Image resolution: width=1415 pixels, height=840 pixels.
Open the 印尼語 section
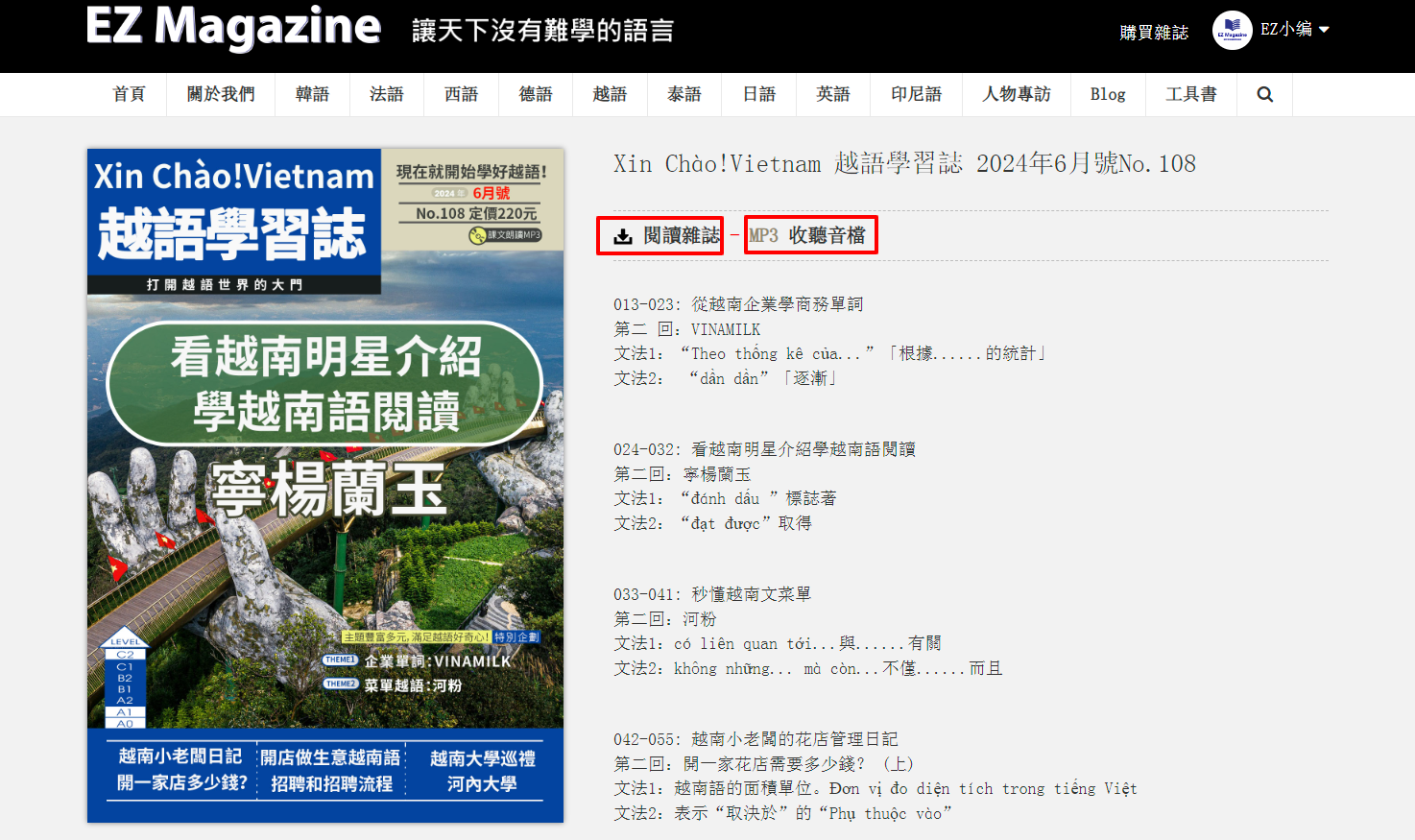coord(916,94)
